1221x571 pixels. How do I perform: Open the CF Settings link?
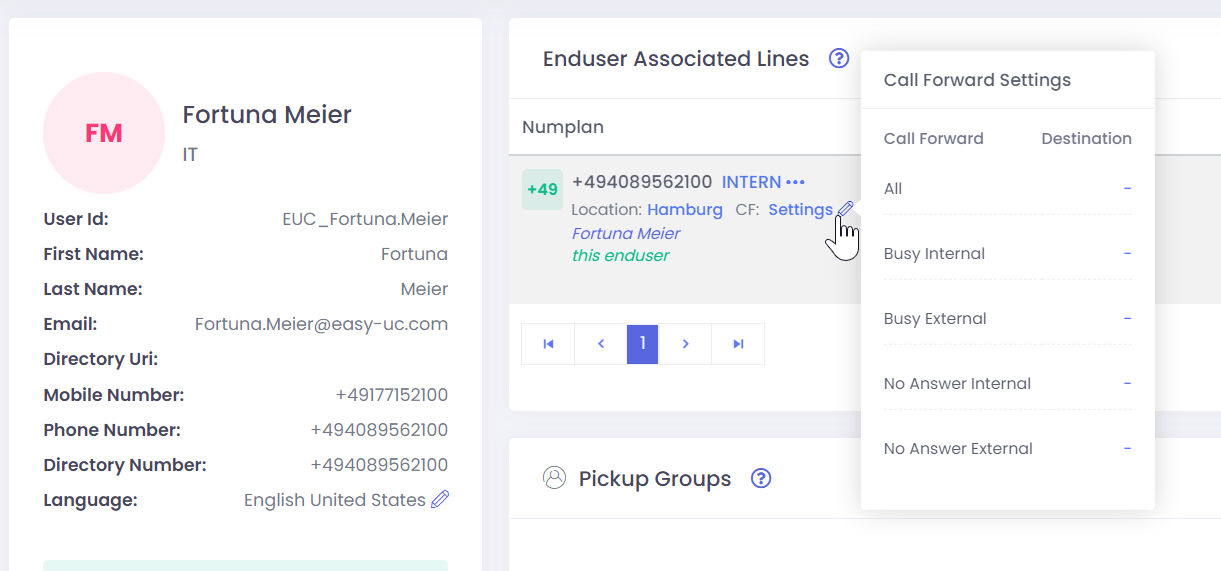[800, 210]
